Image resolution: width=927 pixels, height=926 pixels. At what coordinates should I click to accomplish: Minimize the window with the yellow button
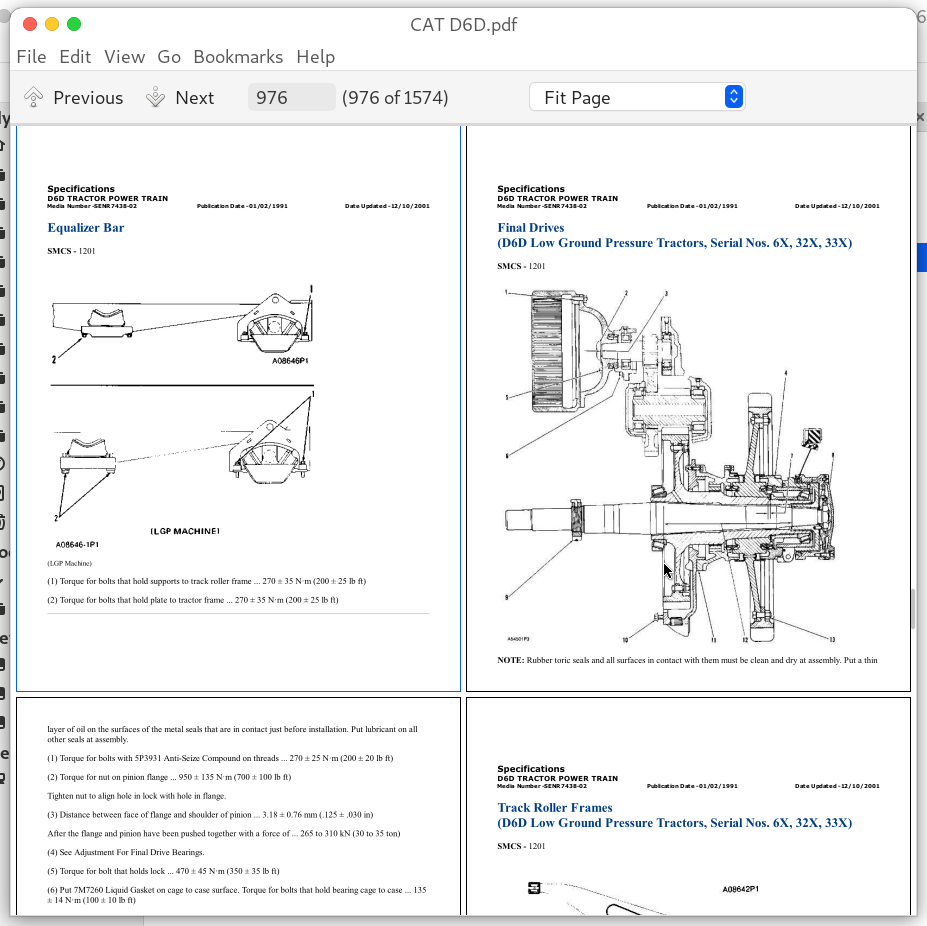49,23
